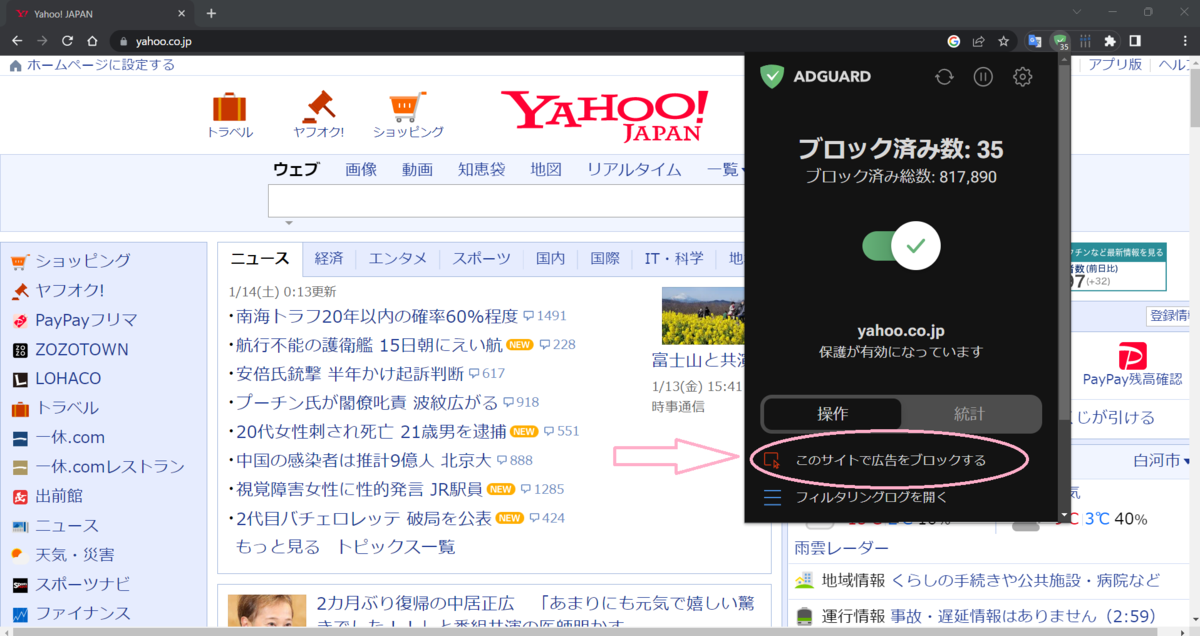The width and height of the screenshot is (1200, 636).
Task: Switch to the スポーツ news tab
Action: pyautogui.click(x=481, y=258)
